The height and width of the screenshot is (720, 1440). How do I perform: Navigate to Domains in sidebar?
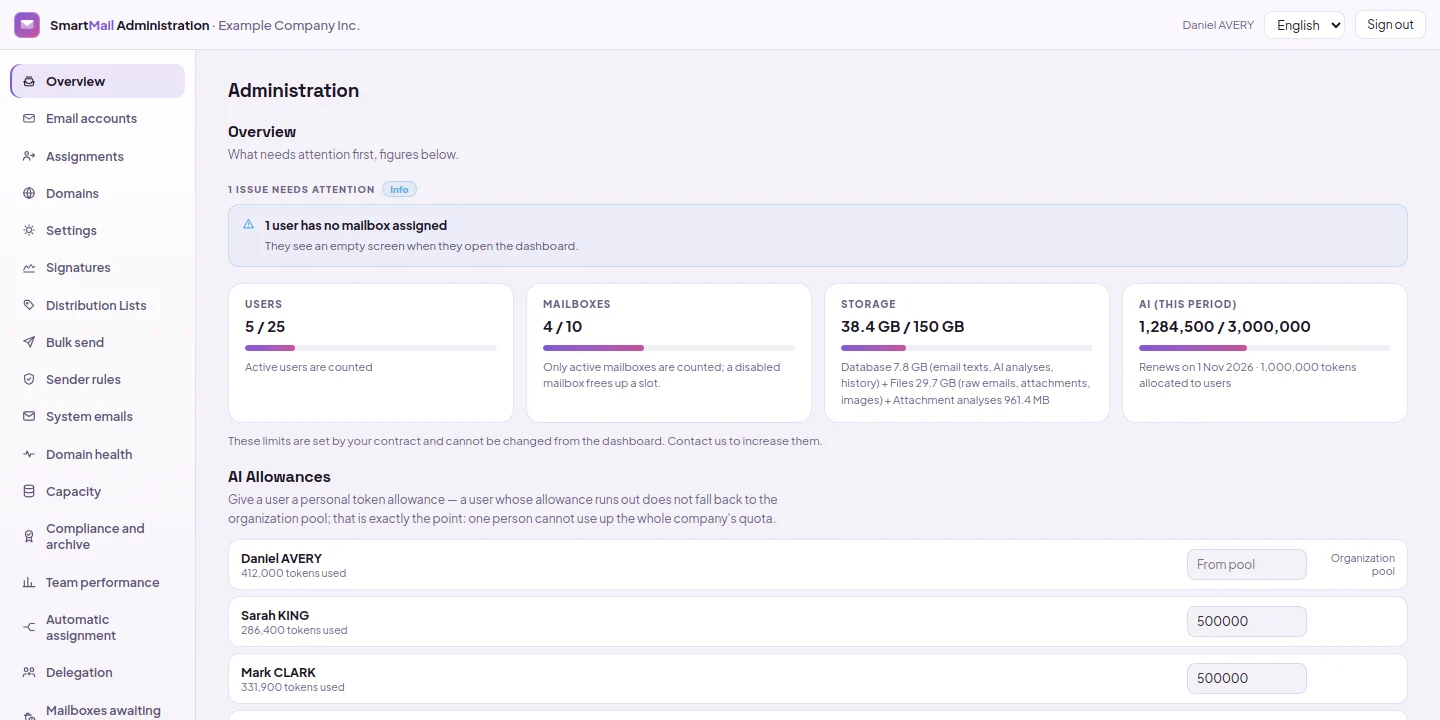click(x=98, y=194)
